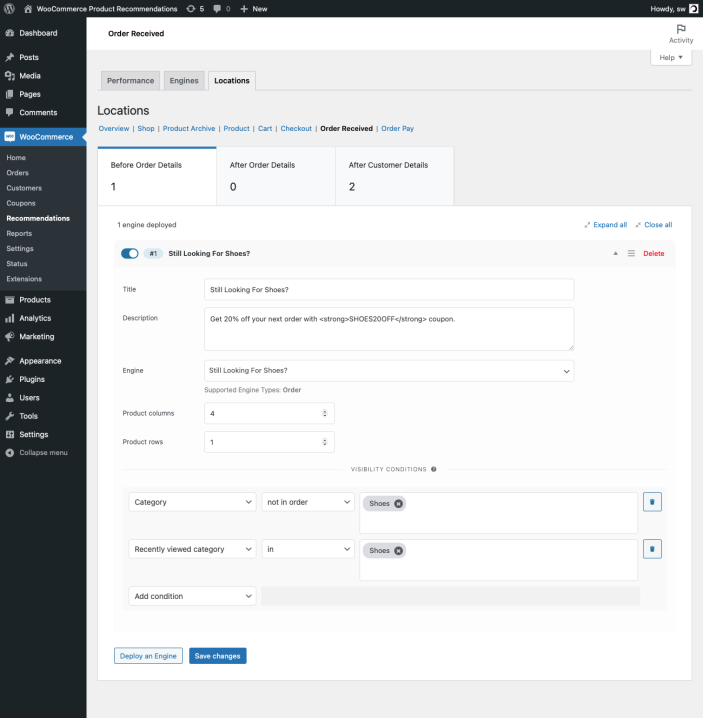The height and width of the screenshot is (718, 703).
Task: Click the visibility conditions help icon
Action: (x=433, y=469)
